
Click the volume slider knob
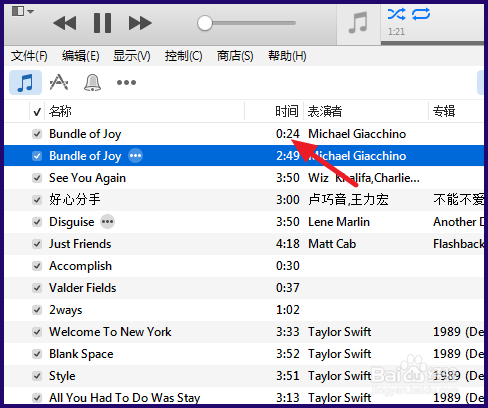[205, 23]
